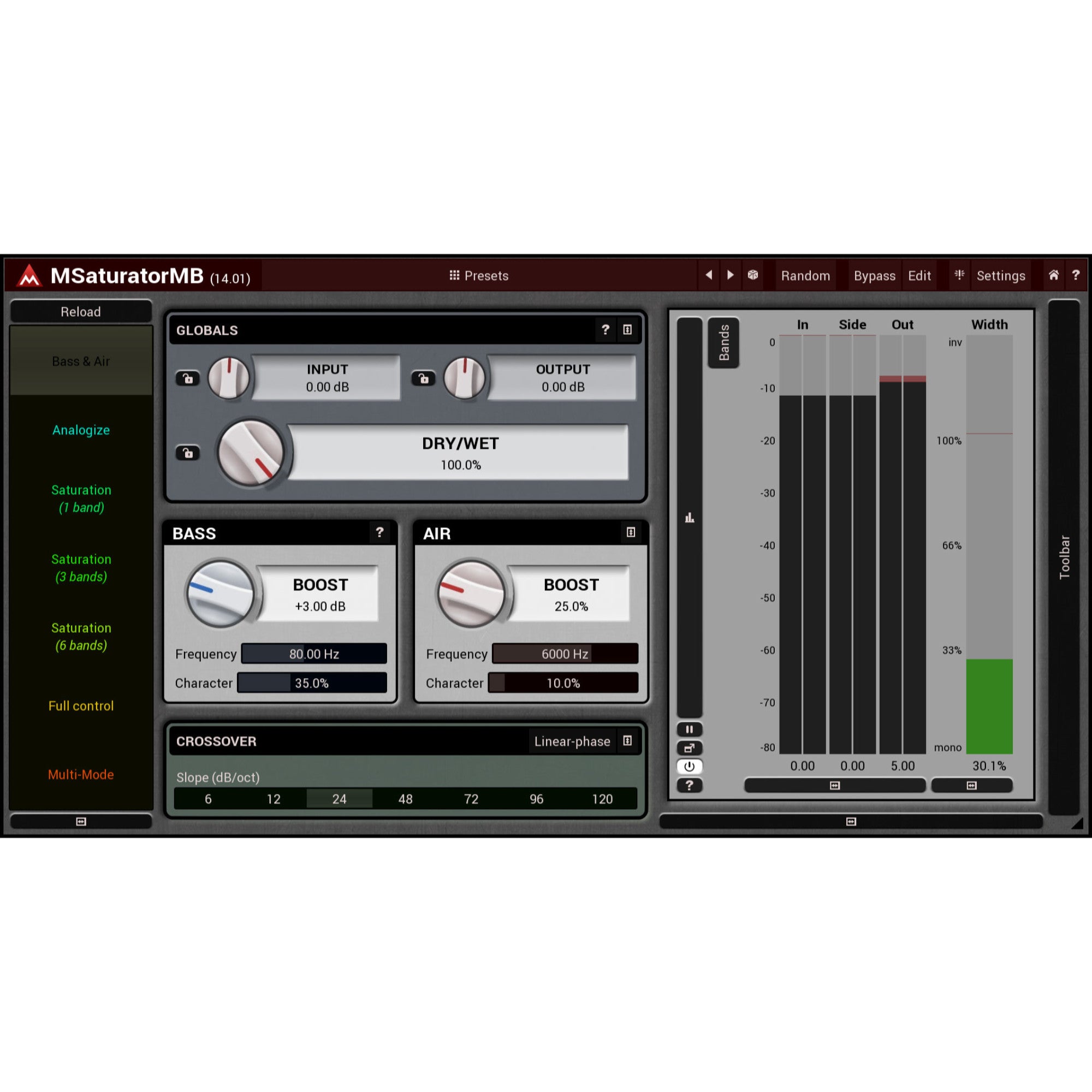Open the vertical Toolbar panel
The height and width of the screenshot is (1092, 1092).
point(1064,557)
